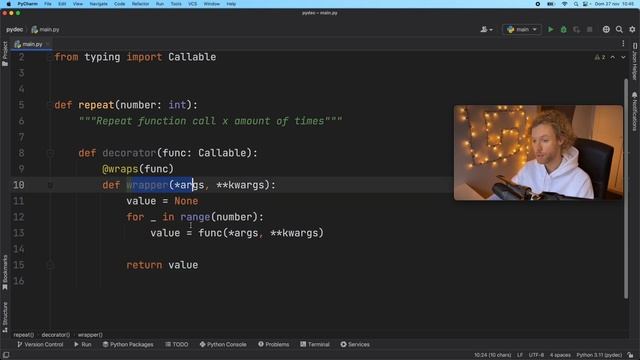Click the read-only lock icon in status bar
This screenshot has width=640, height=360.
[x=631, y=355]
